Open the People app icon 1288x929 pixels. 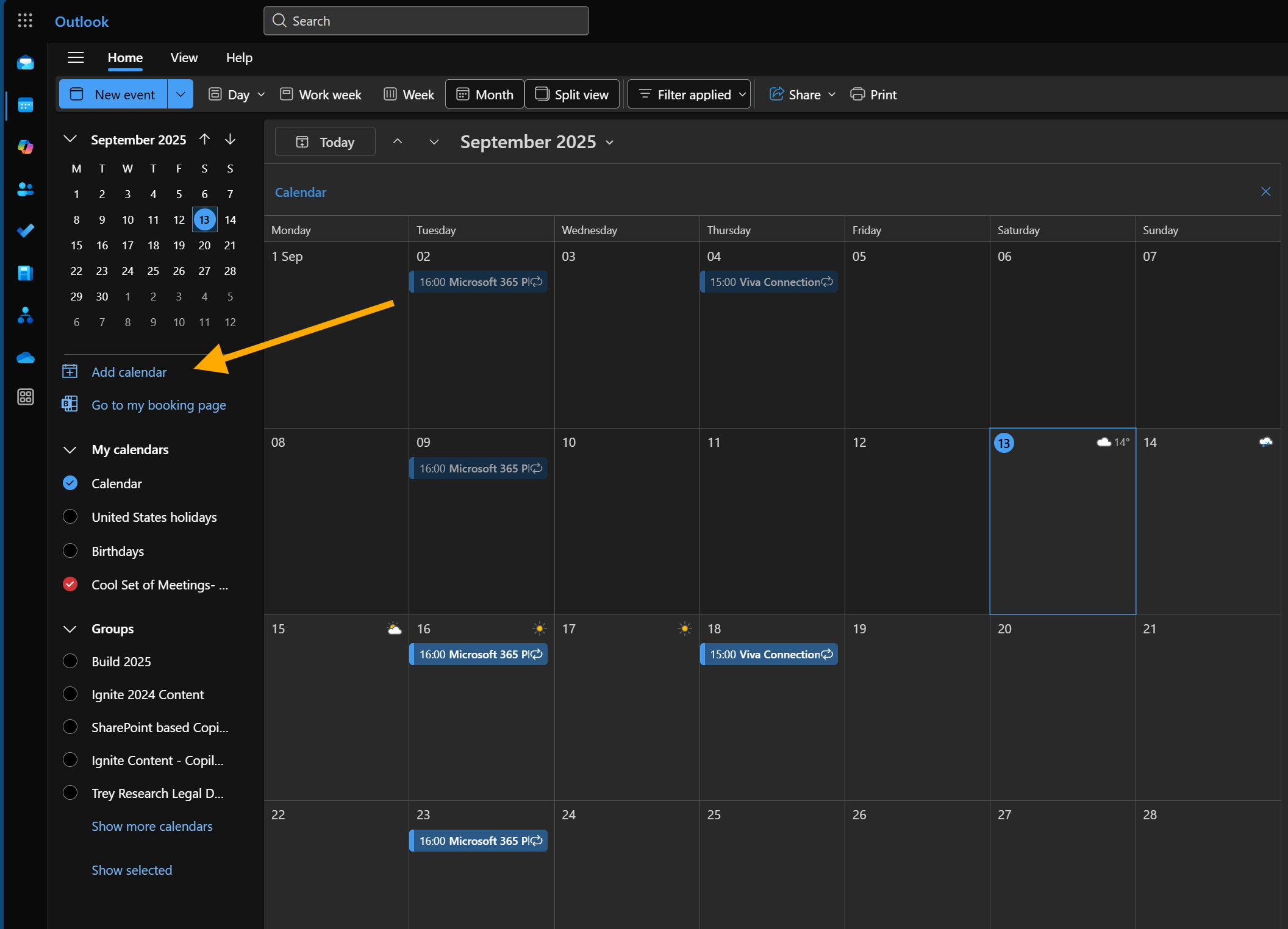point(26,190)
